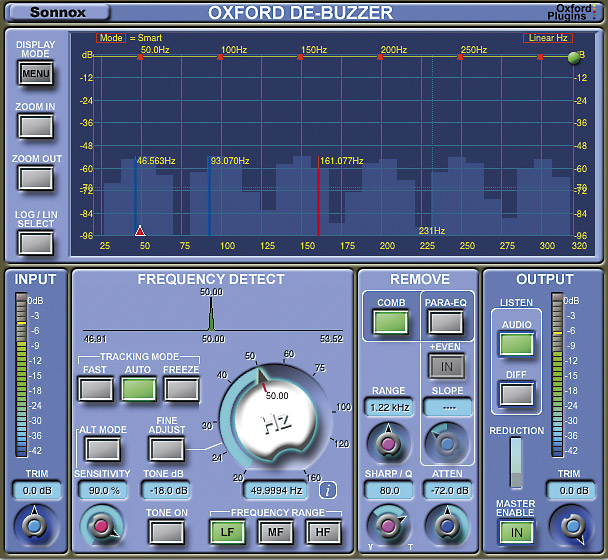Image resolution: width=608 pixels, height=560 pixels.
Task: Toggle AUTO tracking mode
Action: tap(138, 389)
